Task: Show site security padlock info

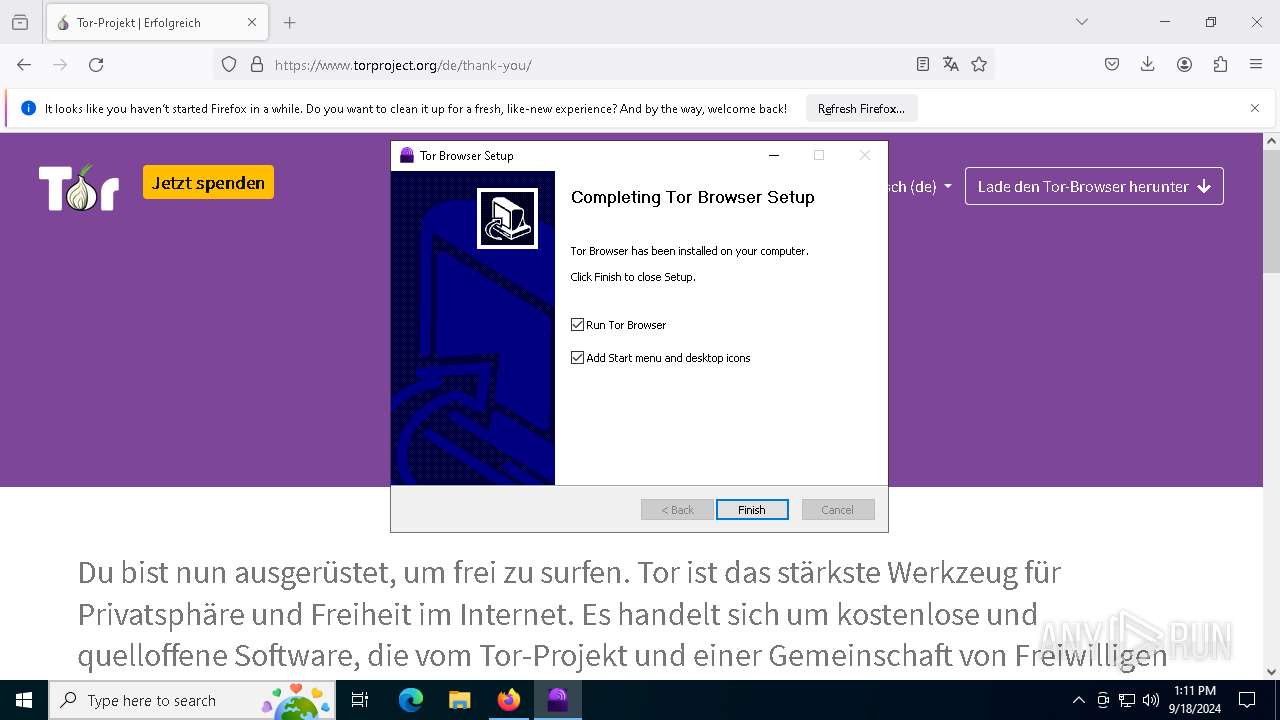Action: click(x=257, y=64)
